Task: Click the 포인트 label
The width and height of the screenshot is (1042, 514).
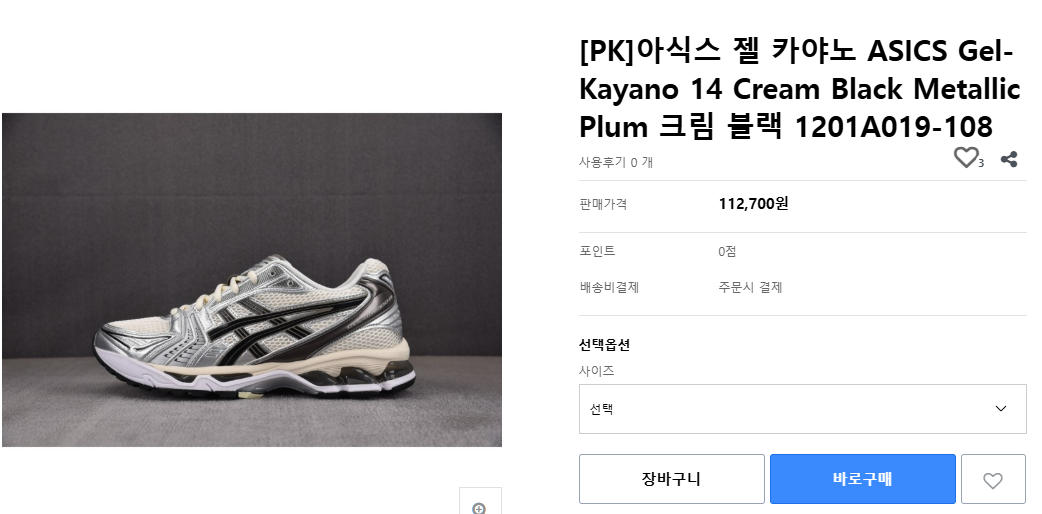Action: point(597,251)
